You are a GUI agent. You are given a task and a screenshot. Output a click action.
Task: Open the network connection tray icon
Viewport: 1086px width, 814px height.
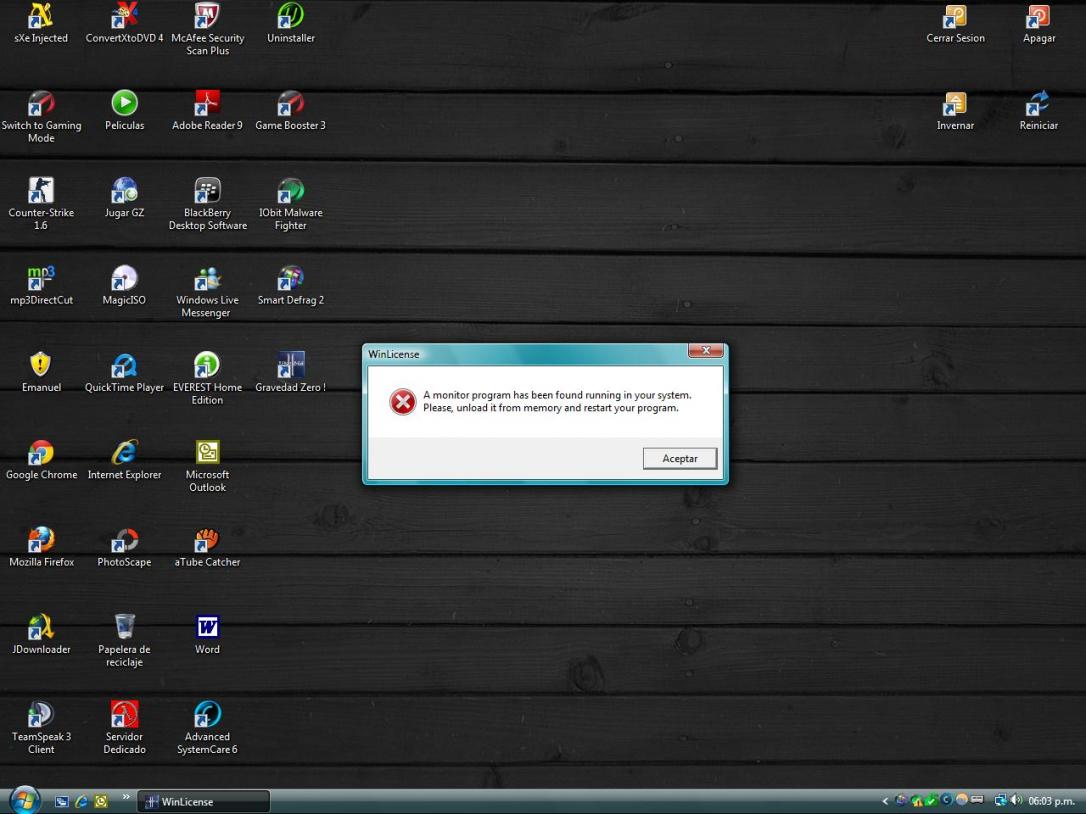tap(1000, 801)
